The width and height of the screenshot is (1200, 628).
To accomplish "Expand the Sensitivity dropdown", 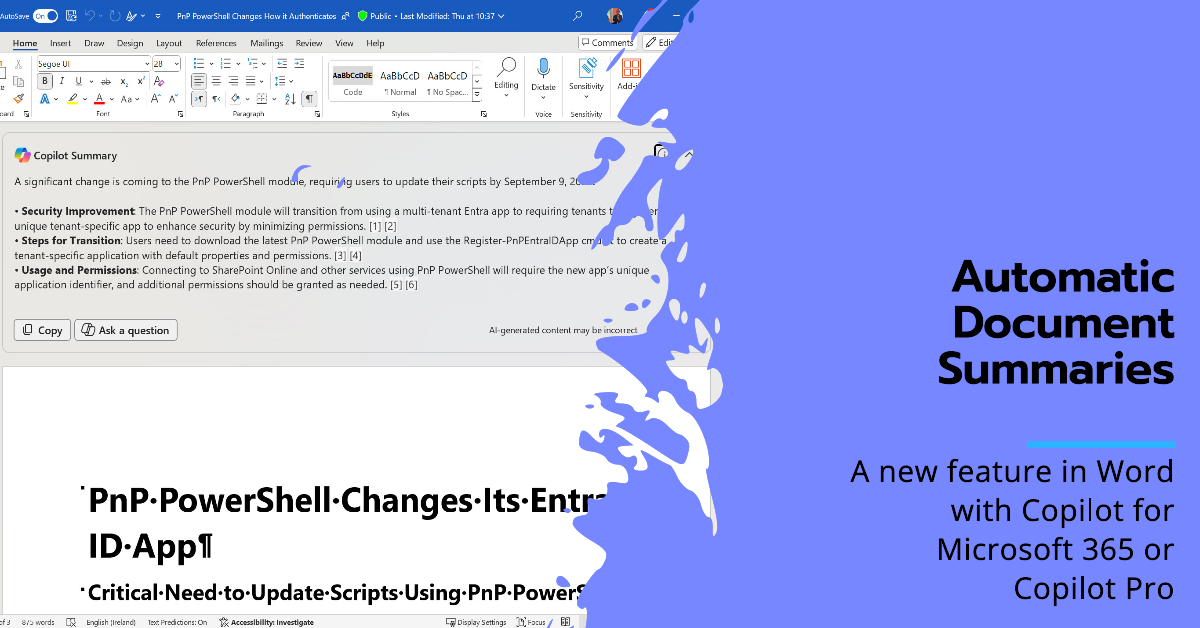I will pos(586,96).
